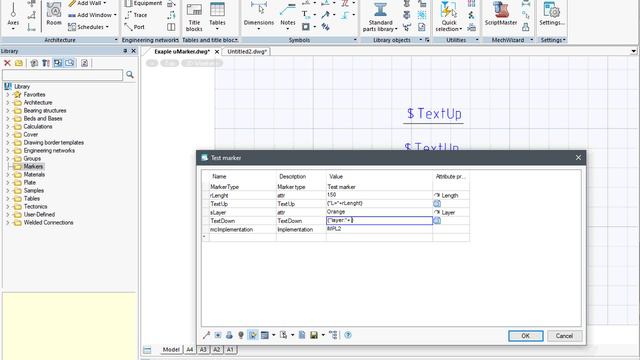Click the search magnifier icon in Library panel
This screenshot has height=360, width=640.
pyautogui.click(x=130, y=75)
